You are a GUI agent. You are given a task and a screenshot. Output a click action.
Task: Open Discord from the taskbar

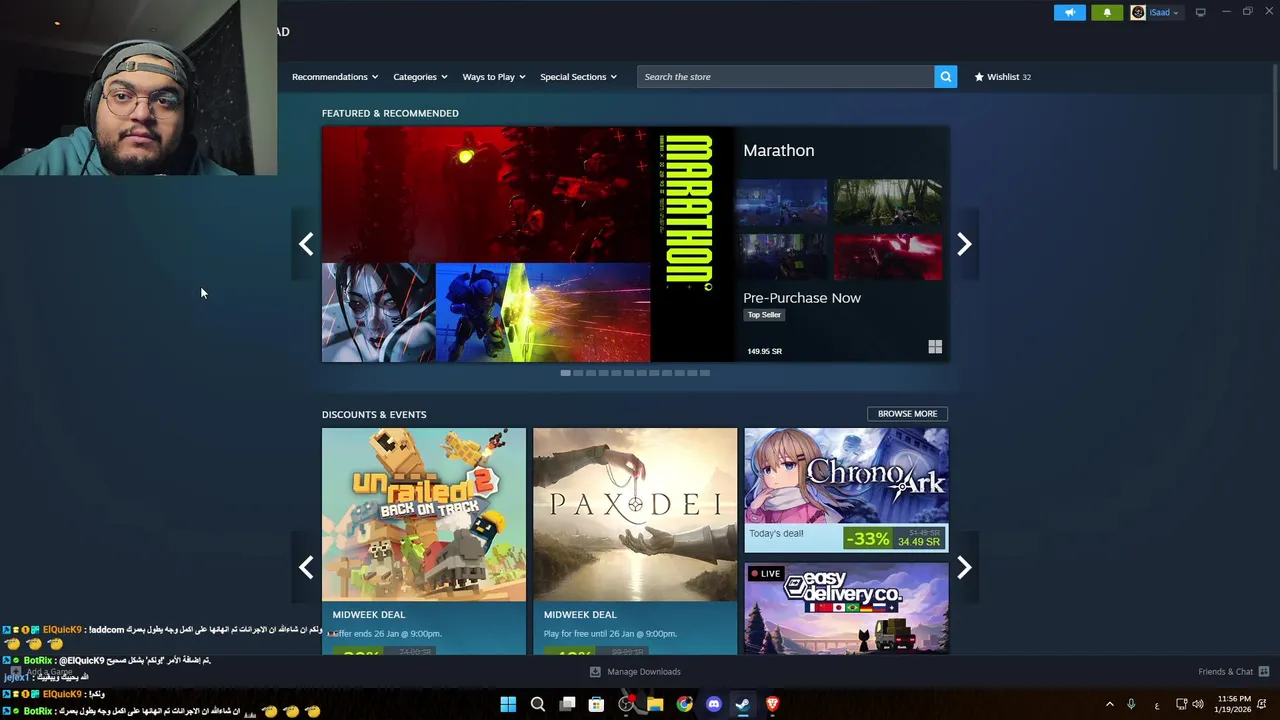(x=713, y=704)
